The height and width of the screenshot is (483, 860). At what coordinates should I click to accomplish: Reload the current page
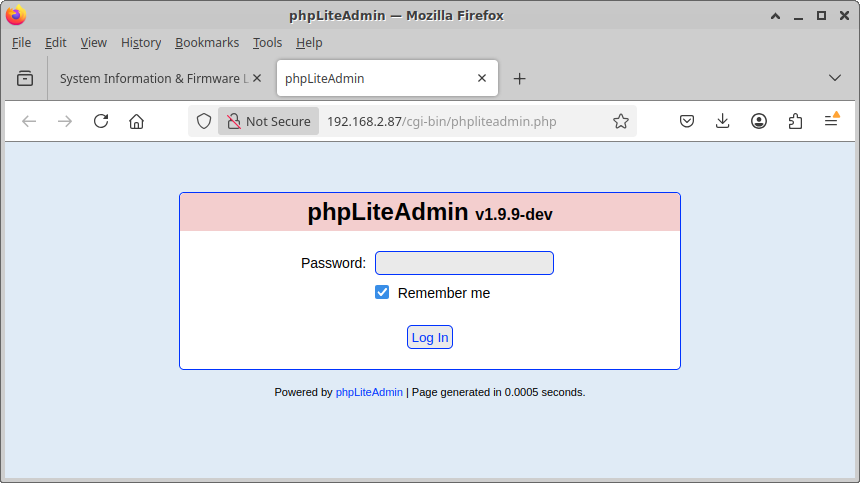(x=101, y=121)
